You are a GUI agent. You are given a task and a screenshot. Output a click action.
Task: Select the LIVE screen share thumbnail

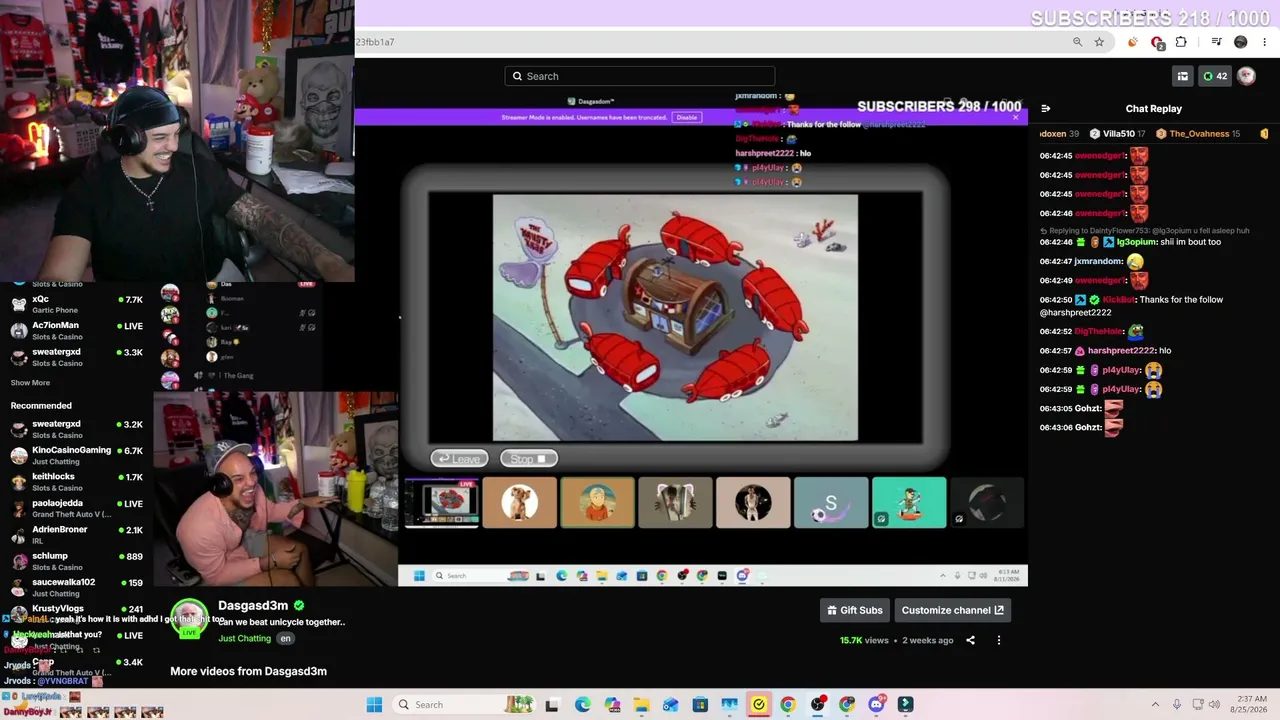(442, 502)
